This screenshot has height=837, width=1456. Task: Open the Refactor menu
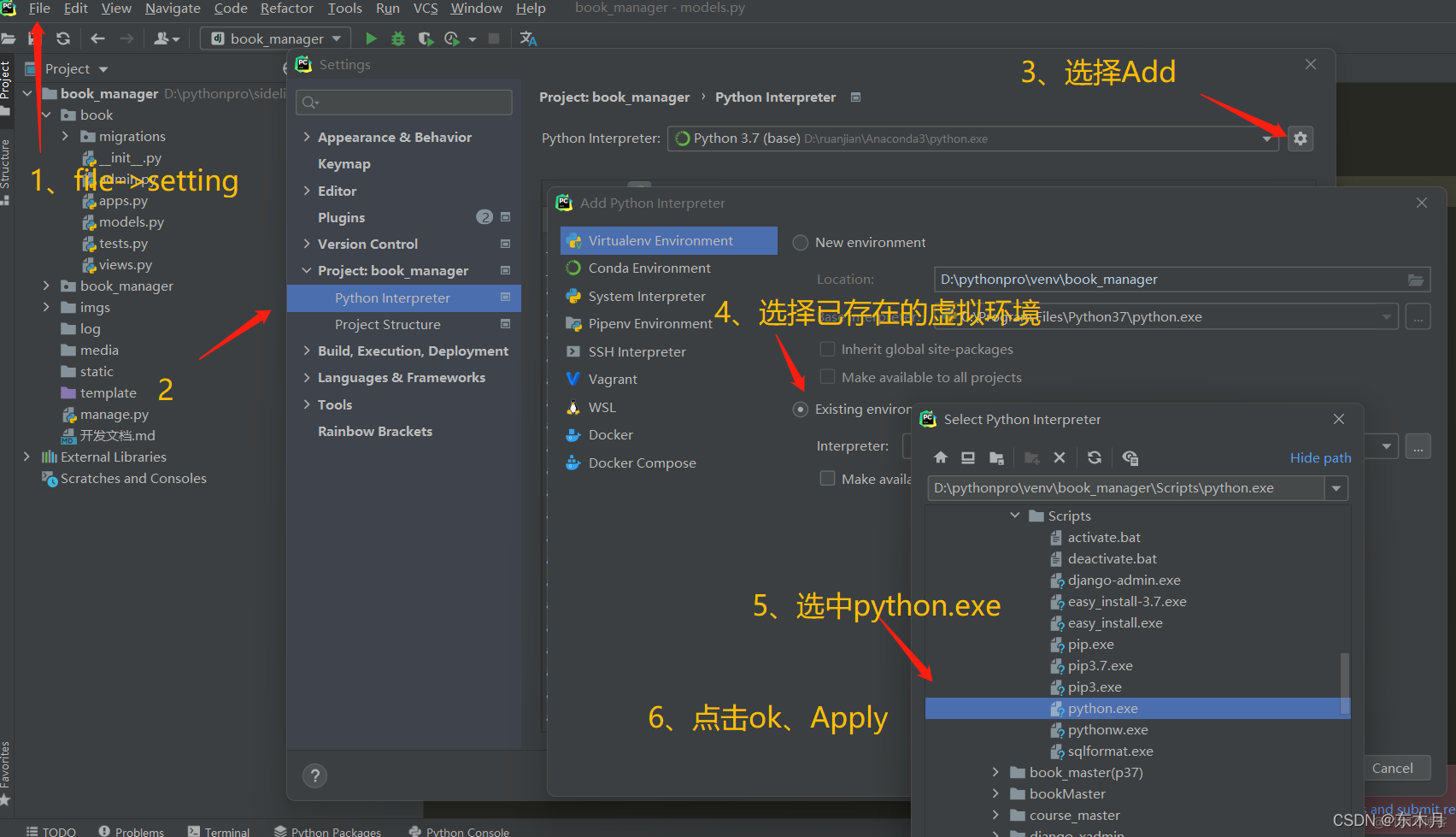pyautogui.click(x=286, y=9)
